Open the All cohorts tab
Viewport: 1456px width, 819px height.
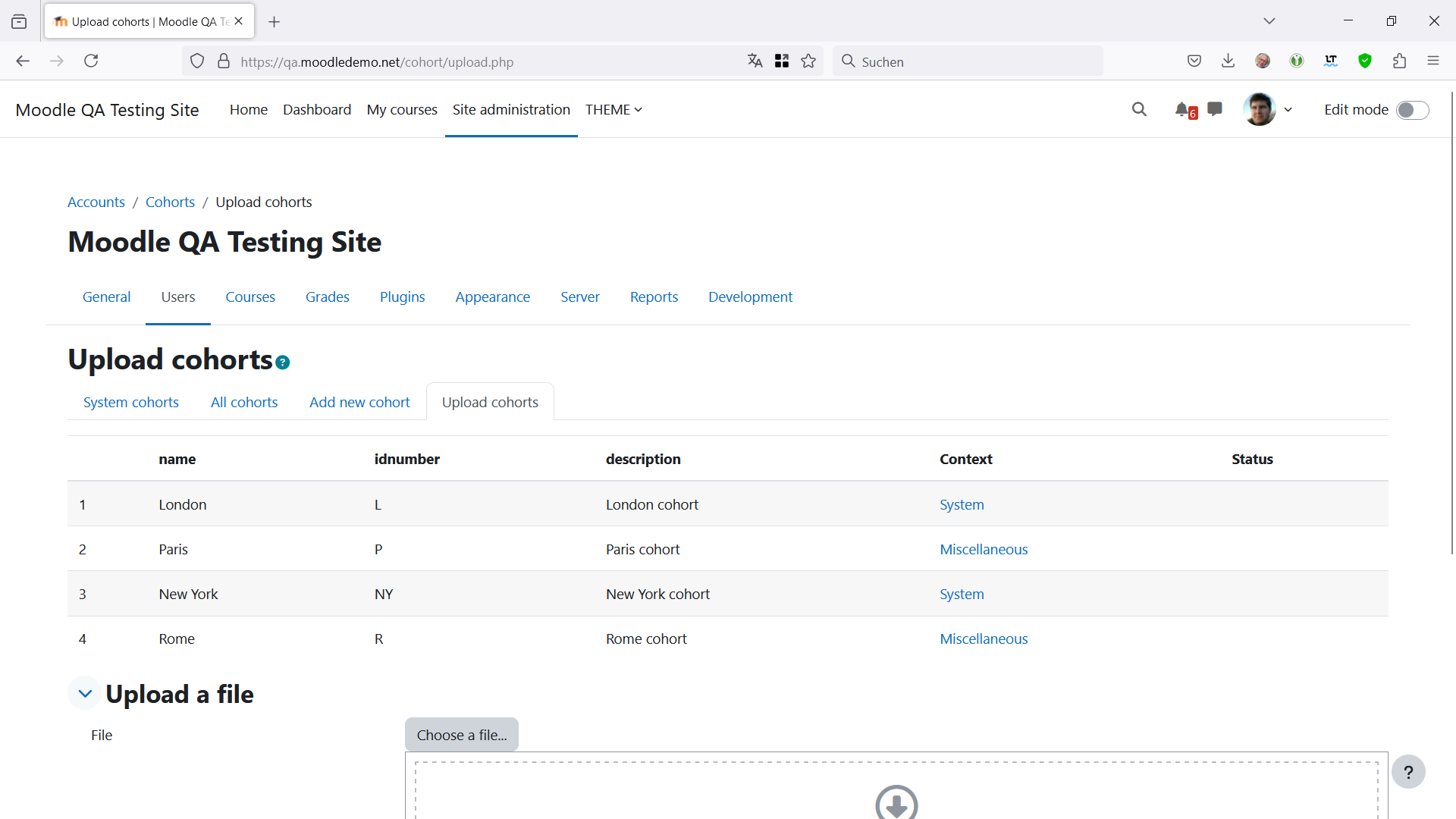coord(244,403)
